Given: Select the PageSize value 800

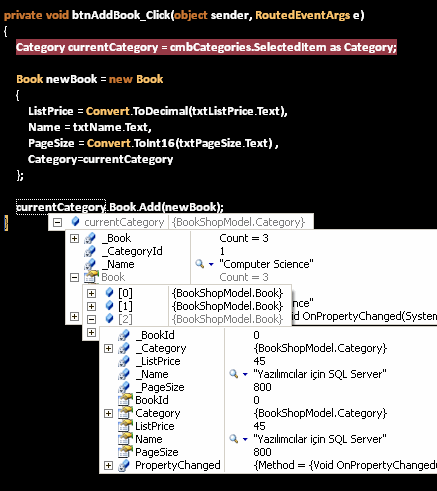Looking at the screenshot, I should [x=262, y=452].
